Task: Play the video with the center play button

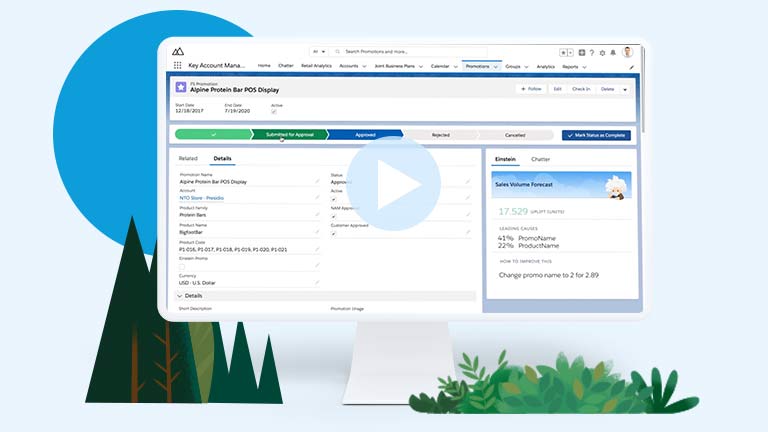Action: click(393, 185)
